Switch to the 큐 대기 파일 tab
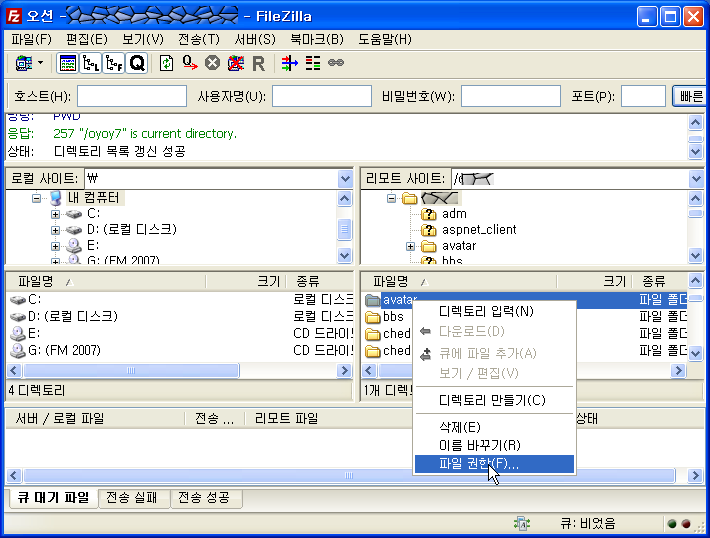Viewport: 710px width, 538px height. [x=53, y=498]
